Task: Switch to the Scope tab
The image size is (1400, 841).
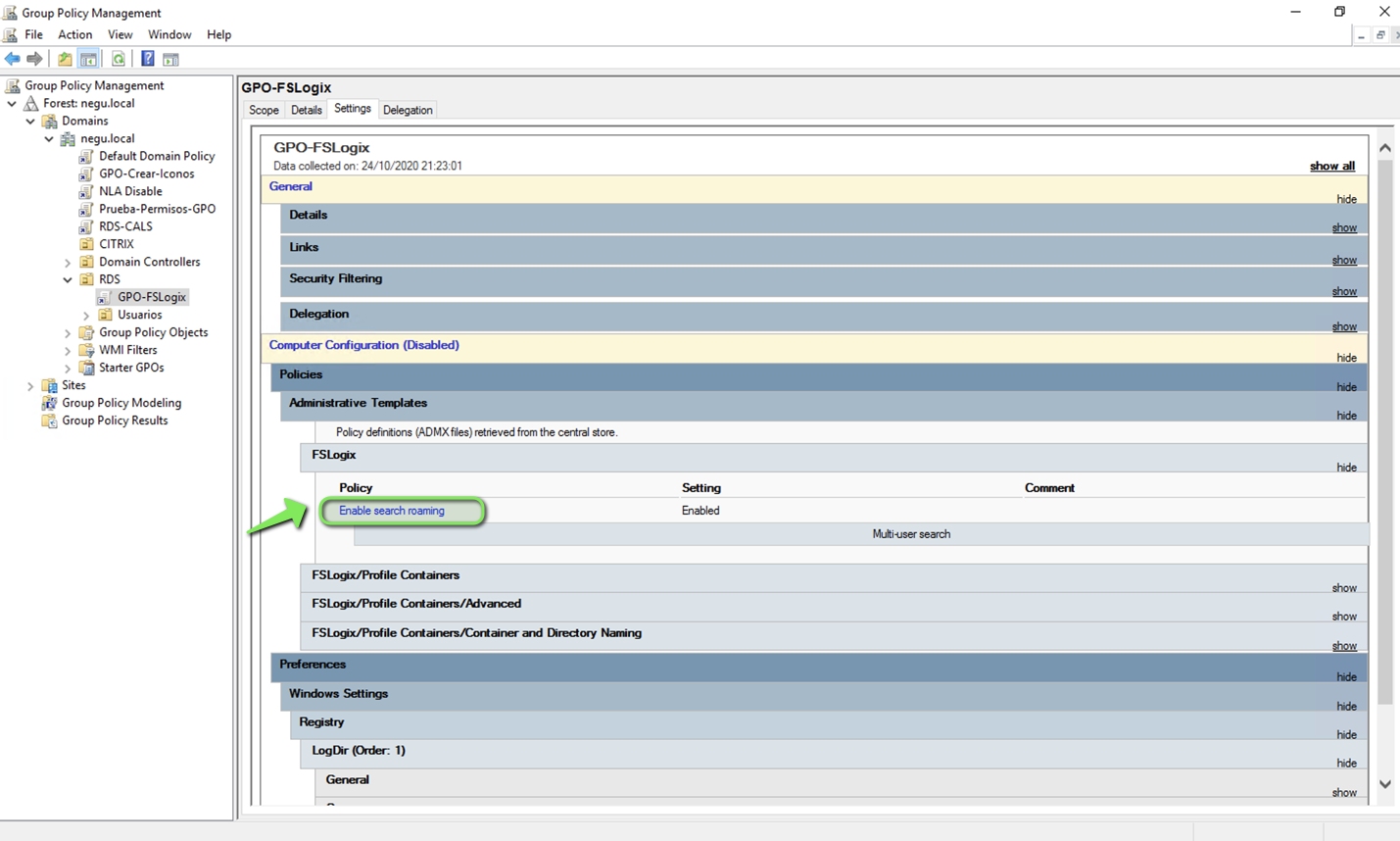Action: 263,109
